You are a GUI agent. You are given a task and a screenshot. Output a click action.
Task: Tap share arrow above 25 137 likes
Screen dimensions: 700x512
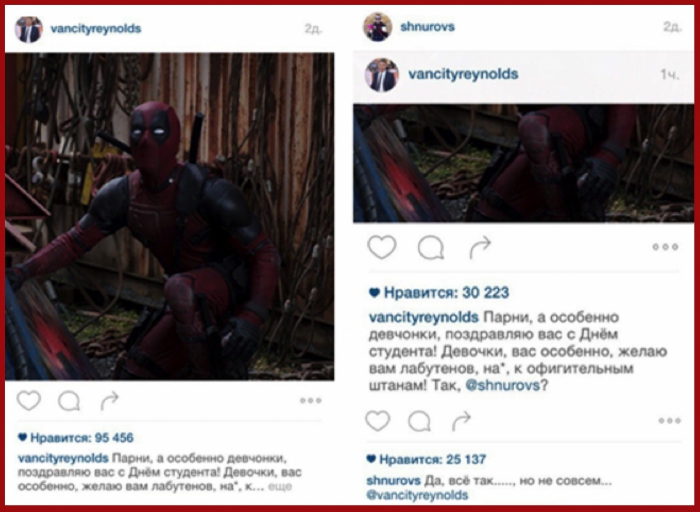click(461, 421)
